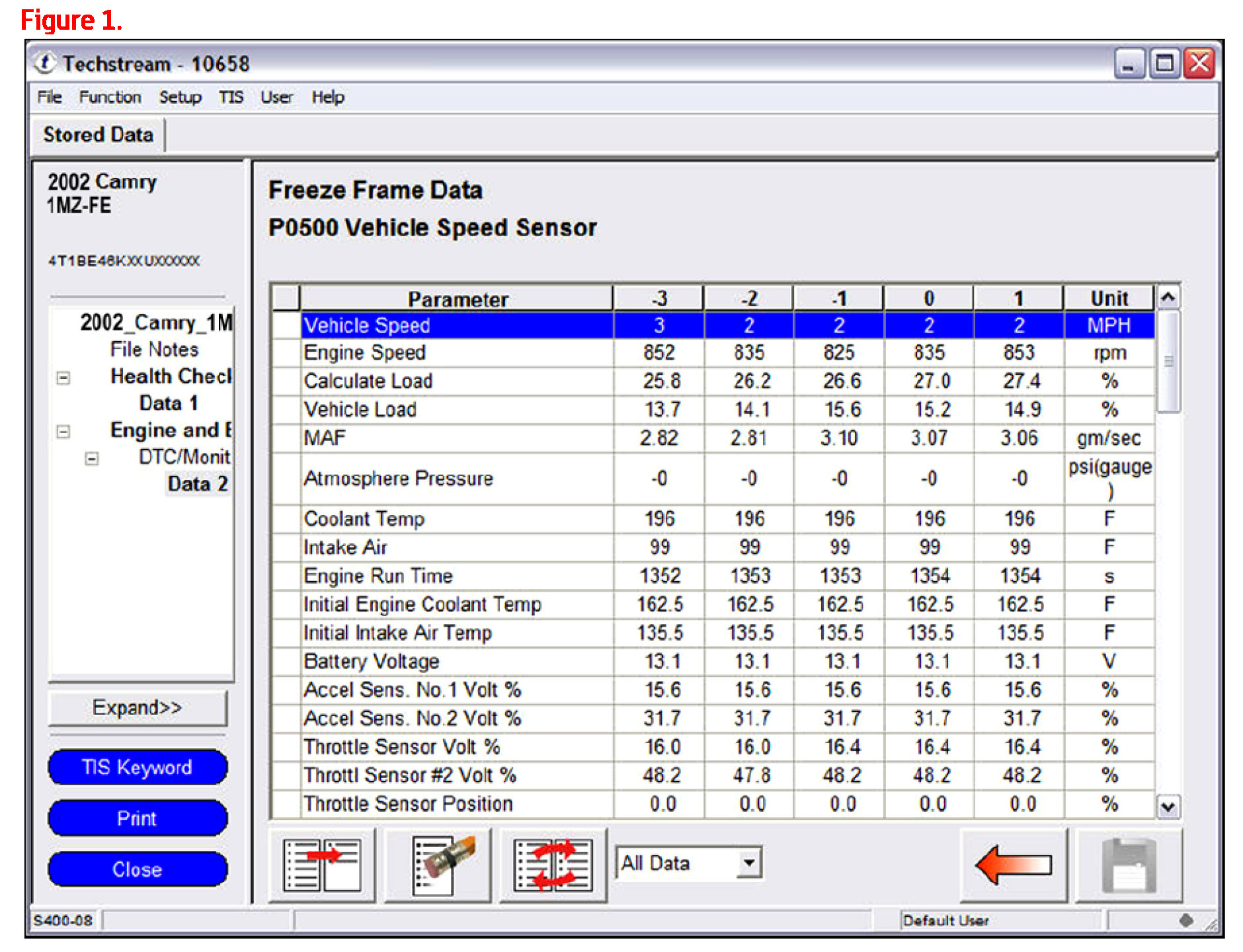This screenshot has width=1243, height=952.
Task: Click the Print button
Action: pyautogui.click(x=138, y=818)
